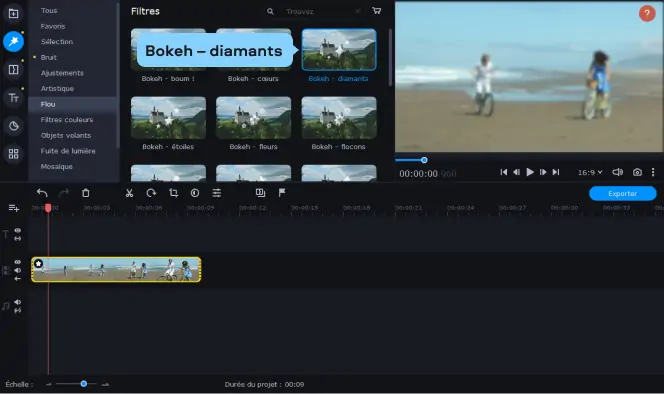Open the player three-dot options menu
This screenshot has height=394, width=664.
coord(653,172)
